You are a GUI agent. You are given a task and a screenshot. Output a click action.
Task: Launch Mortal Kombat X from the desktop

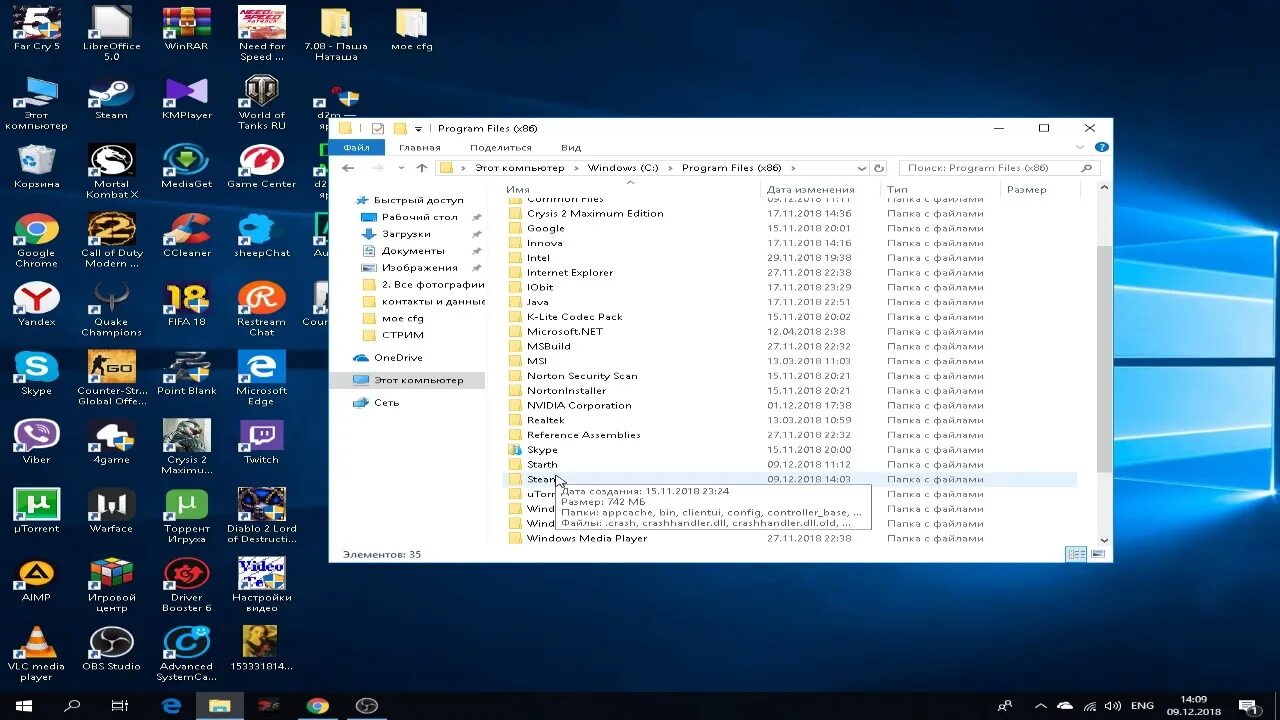coord(111,172)
